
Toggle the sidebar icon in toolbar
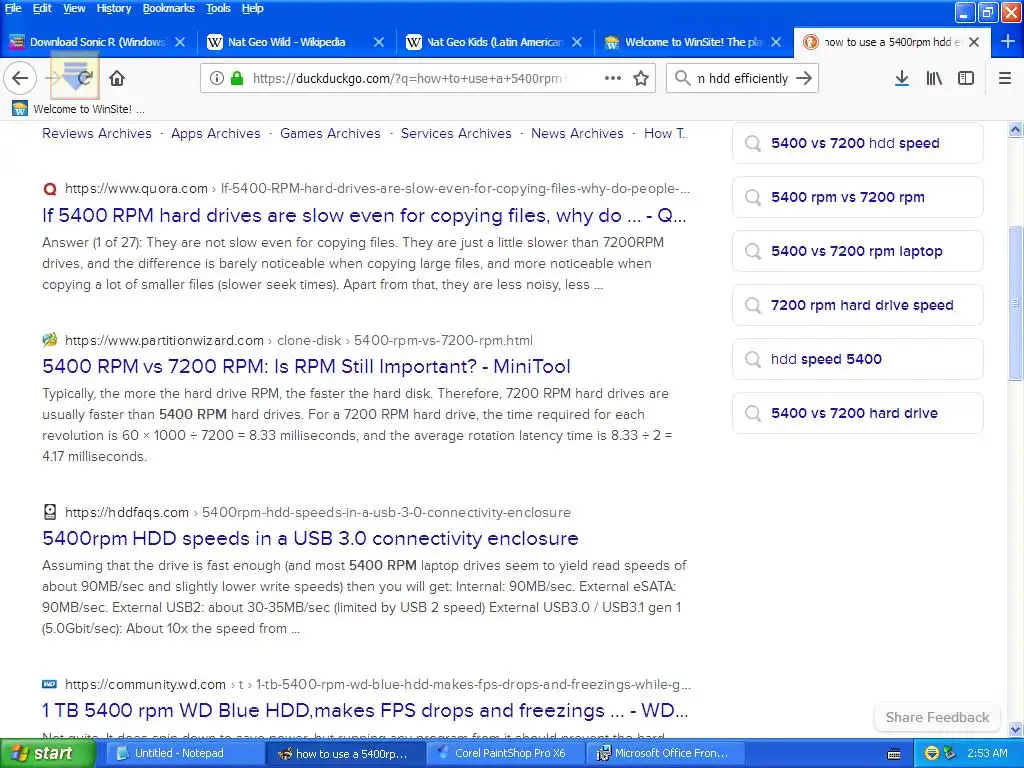click(x=966, y=78)
